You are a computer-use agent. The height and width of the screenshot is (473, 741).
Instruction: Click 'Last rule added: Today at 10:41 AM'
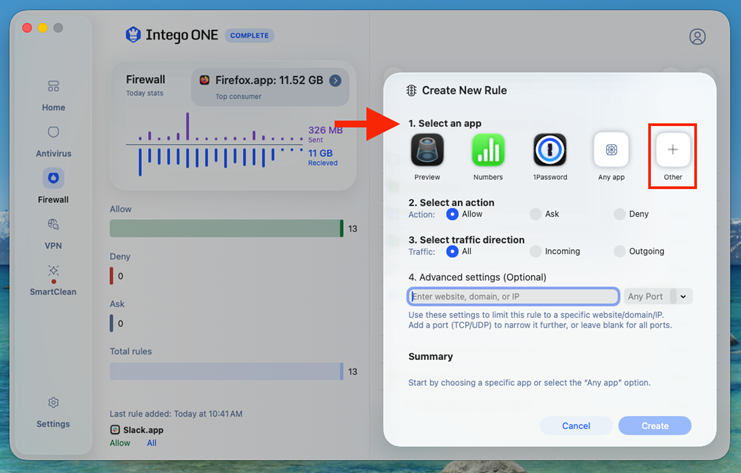[x=176, y=414]
